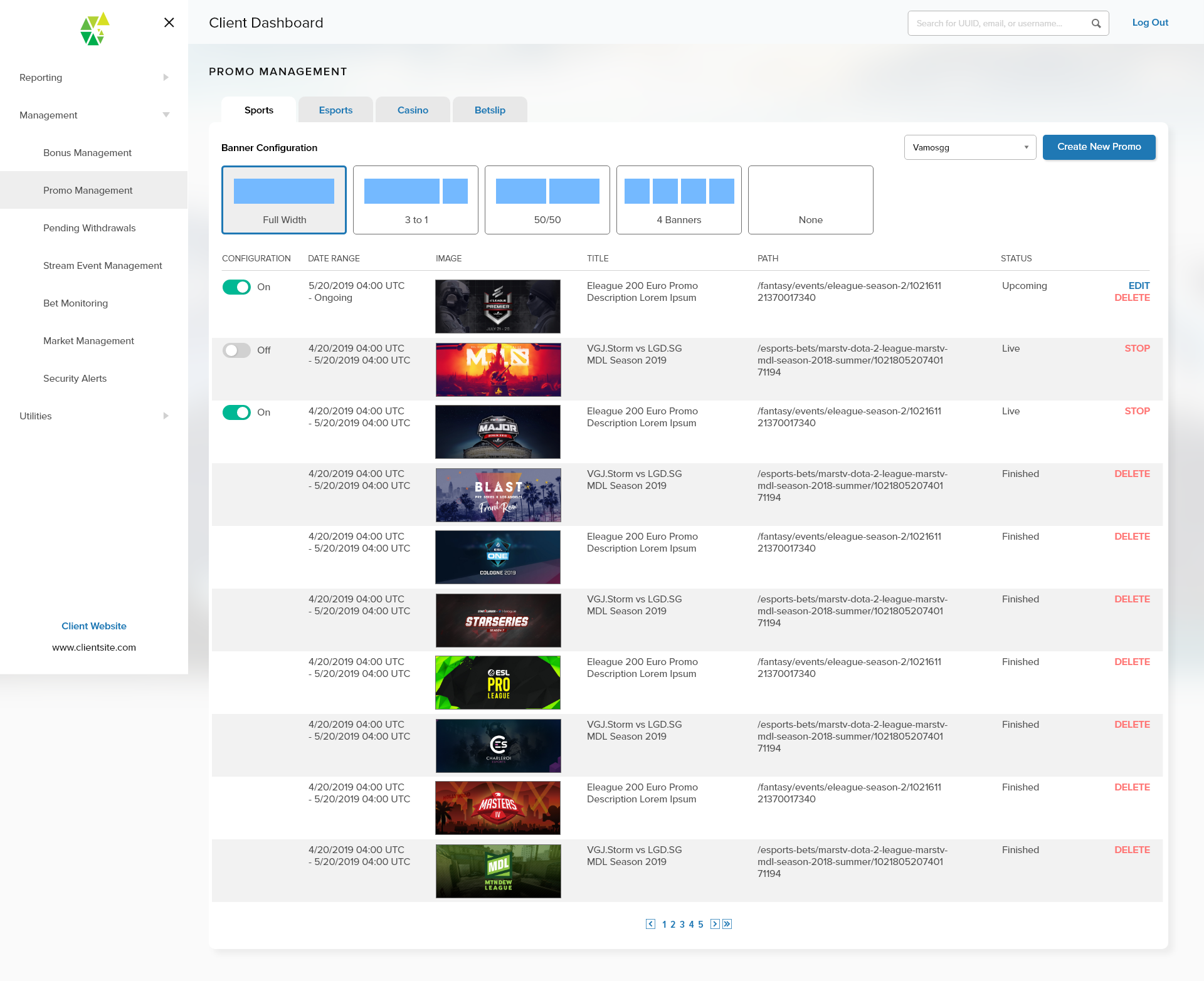
Task: Select the 3 to 1 banner layout
Action: 415,200
